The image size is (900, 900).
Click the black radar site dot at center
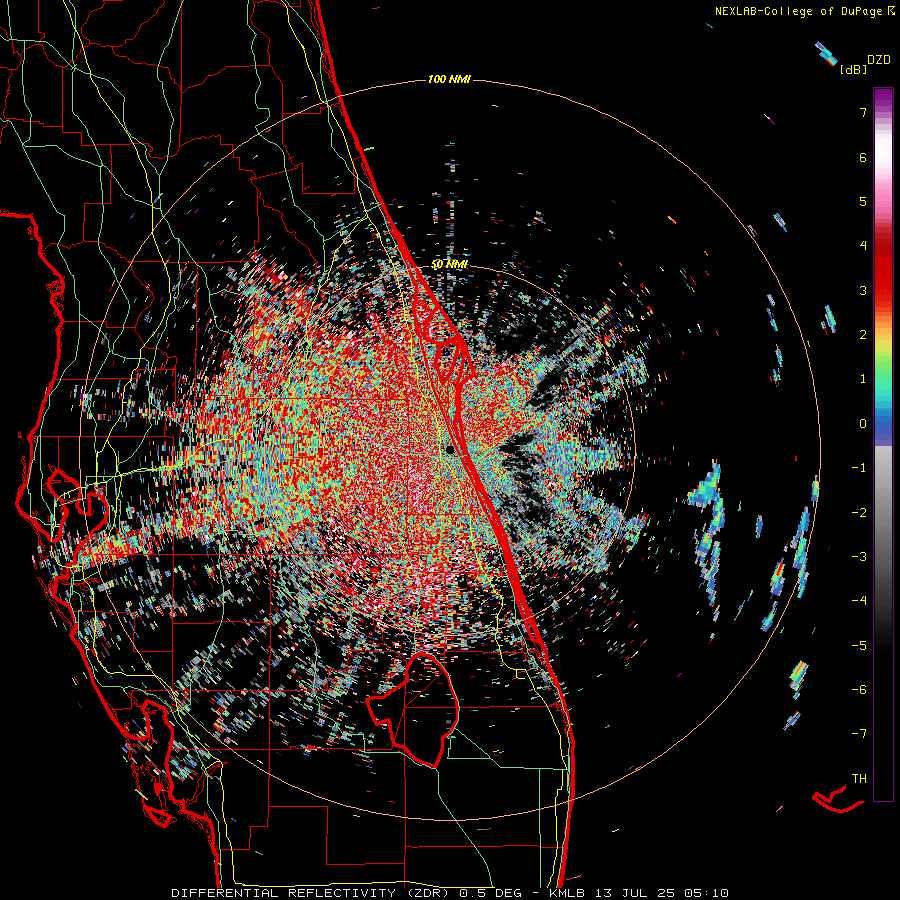tap(451, 449)
